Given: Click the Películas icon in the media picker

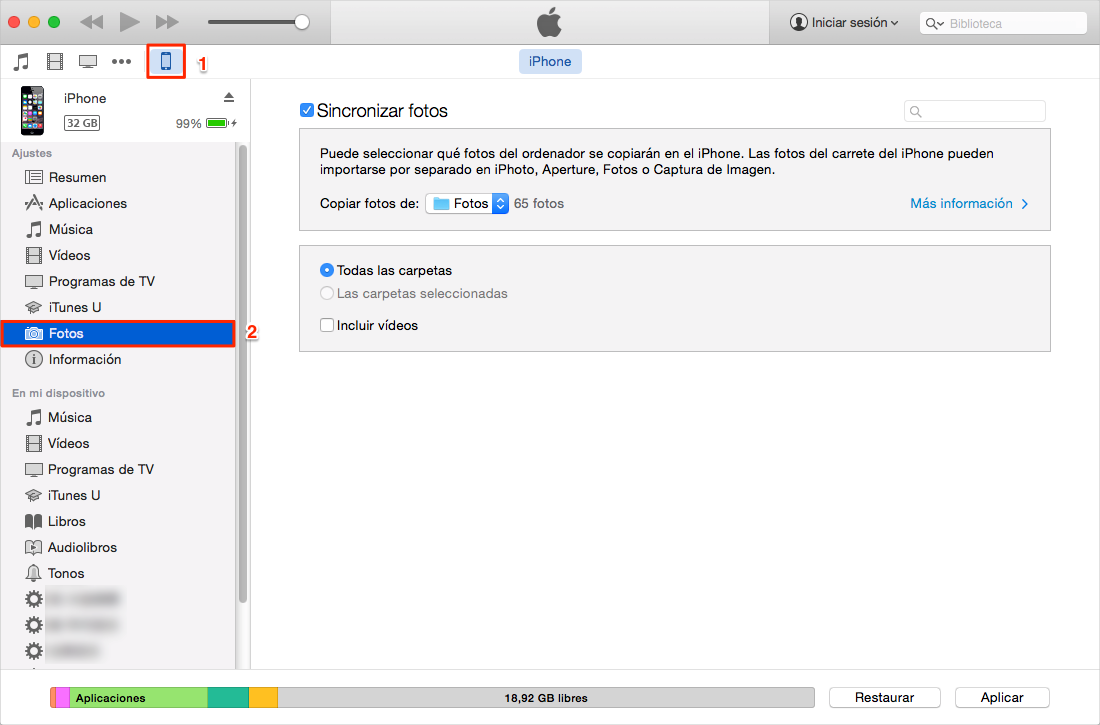Looking at the screenshot, I should [55, 61].
